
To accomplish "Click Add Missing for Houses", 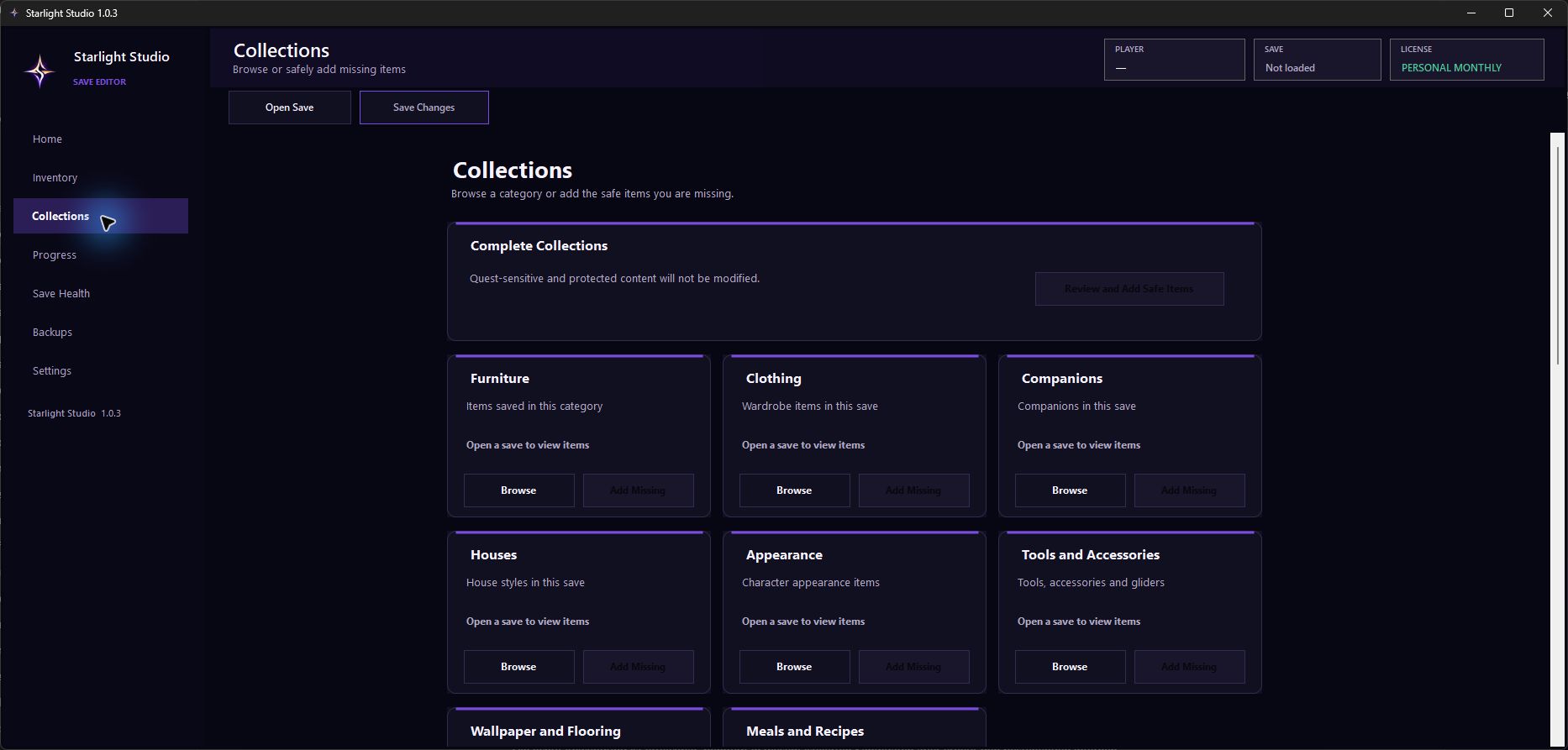I will point(639,667).
